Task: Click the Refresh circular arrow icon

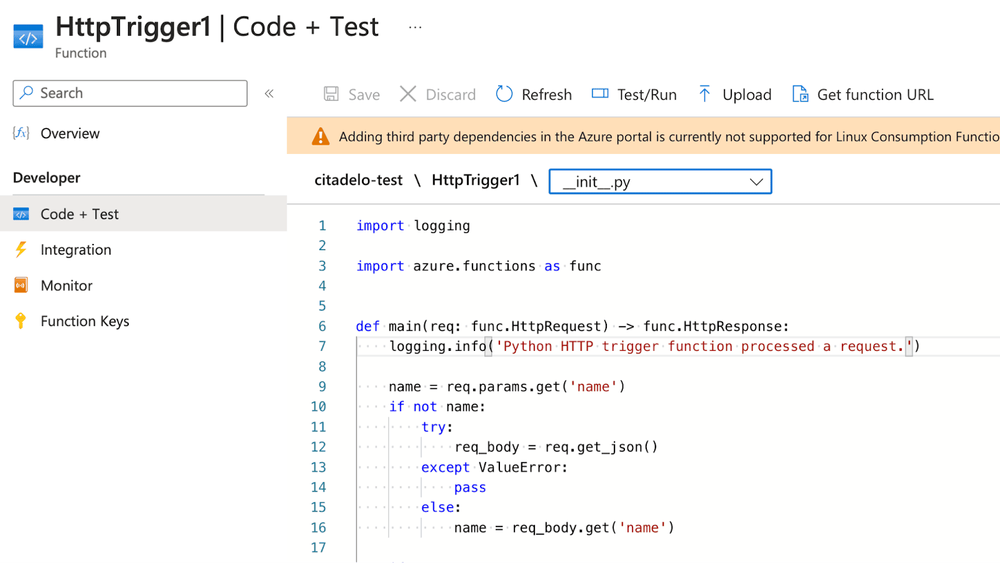Action: (x=504, y=94)
